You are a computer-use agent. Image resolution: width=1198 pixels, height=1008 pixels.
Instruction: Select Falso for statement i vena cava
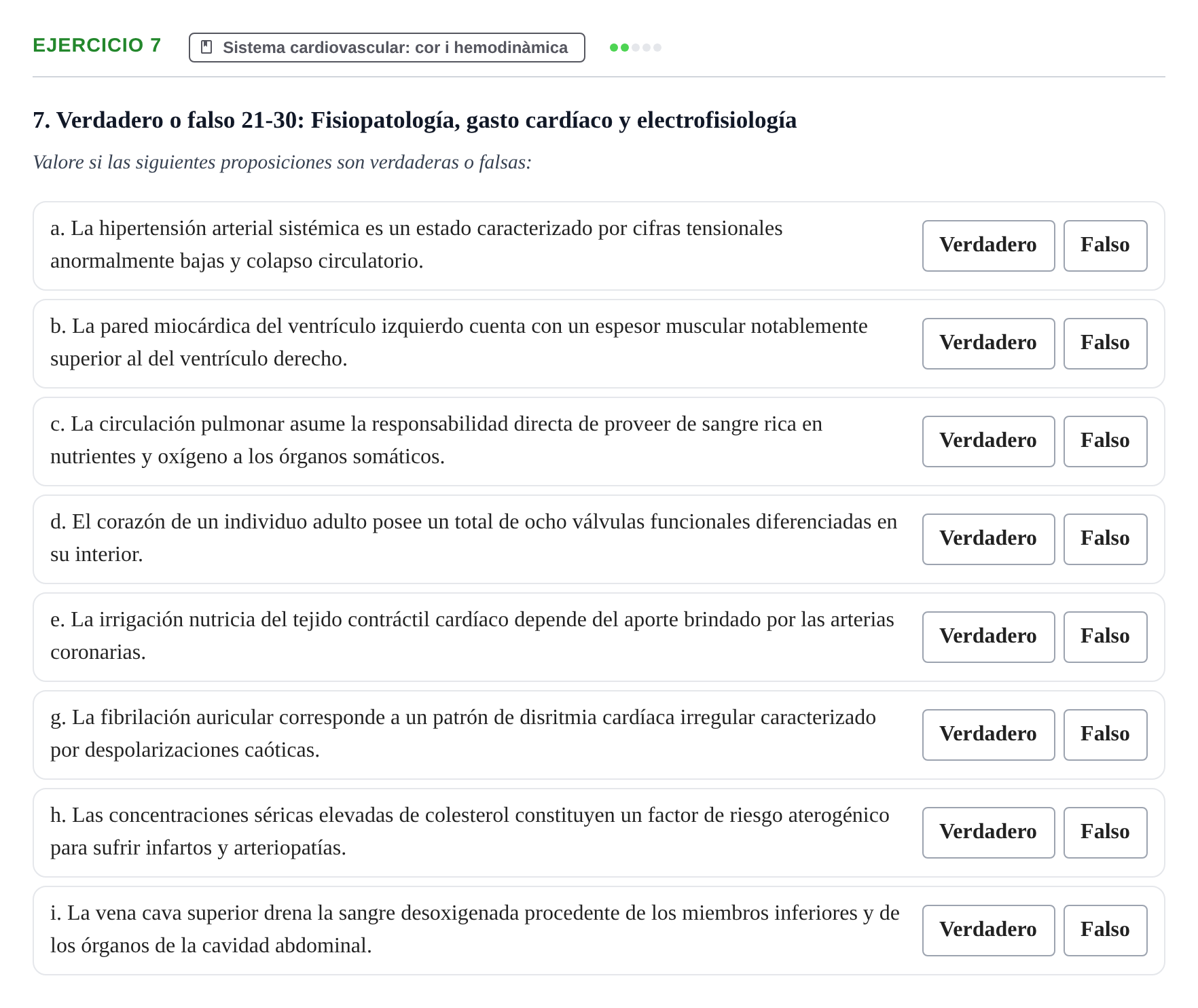coord(1105,930)
